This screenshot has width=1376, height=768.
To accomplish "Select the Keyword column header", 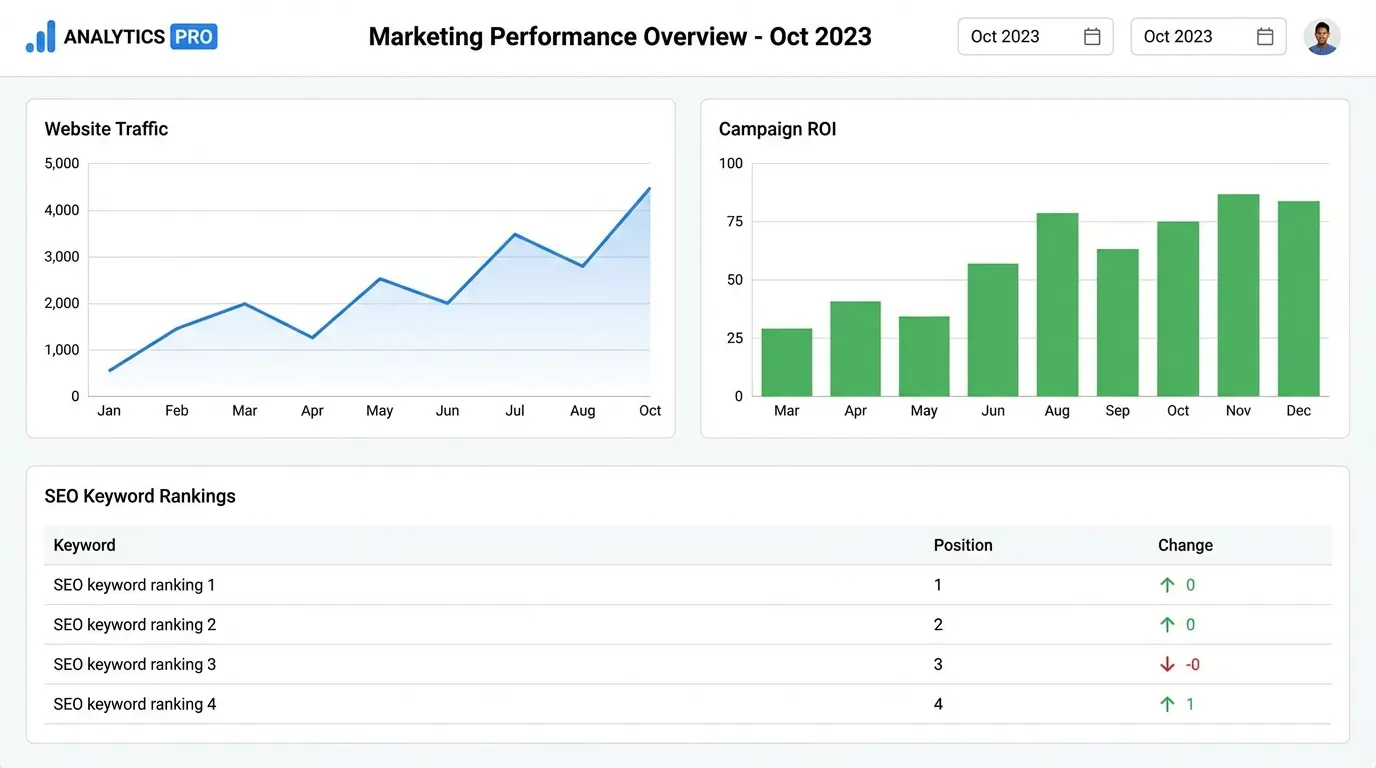I will coord(84,545).
